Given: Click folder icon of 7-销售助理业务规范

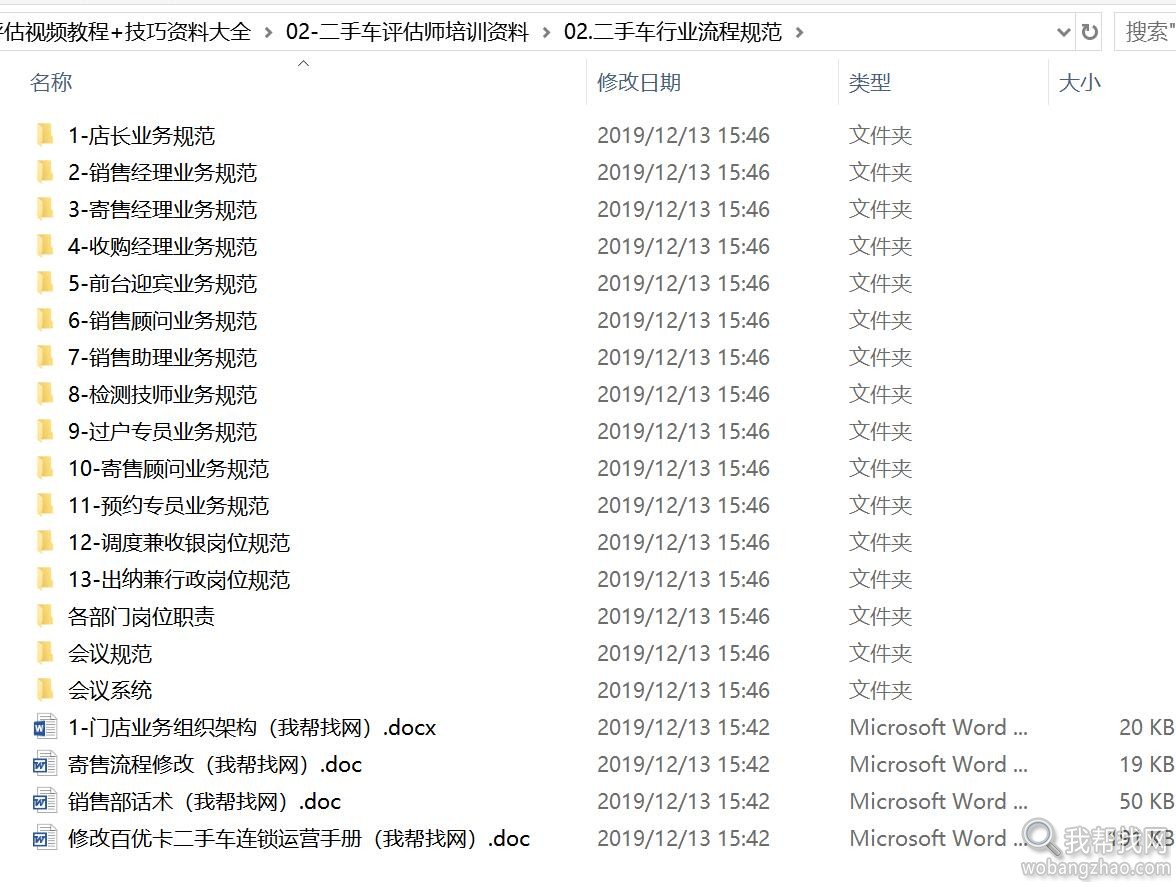Looking at the screenshot, I should tap(45, 357).
